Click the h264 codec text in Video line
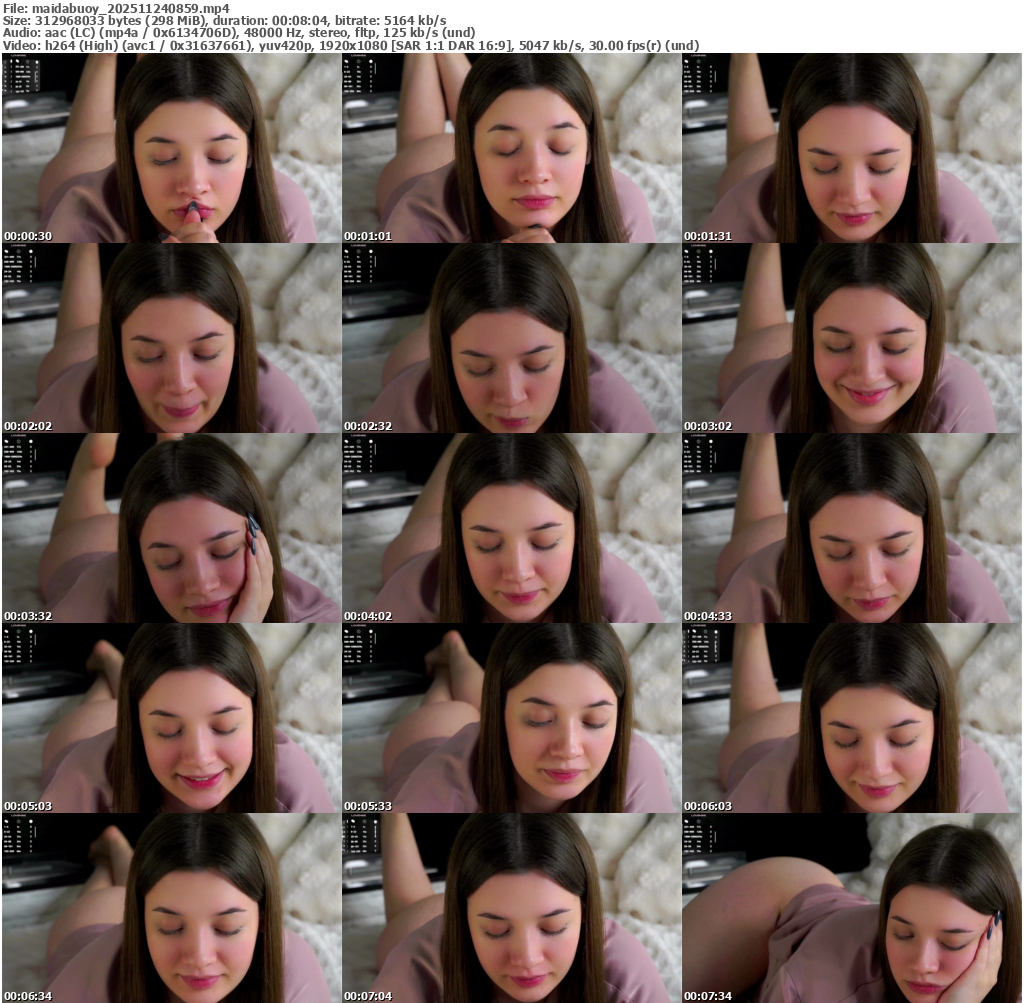Viewport: 1024px width, 1003px height. pyautogui.click(x=74, y=45)
